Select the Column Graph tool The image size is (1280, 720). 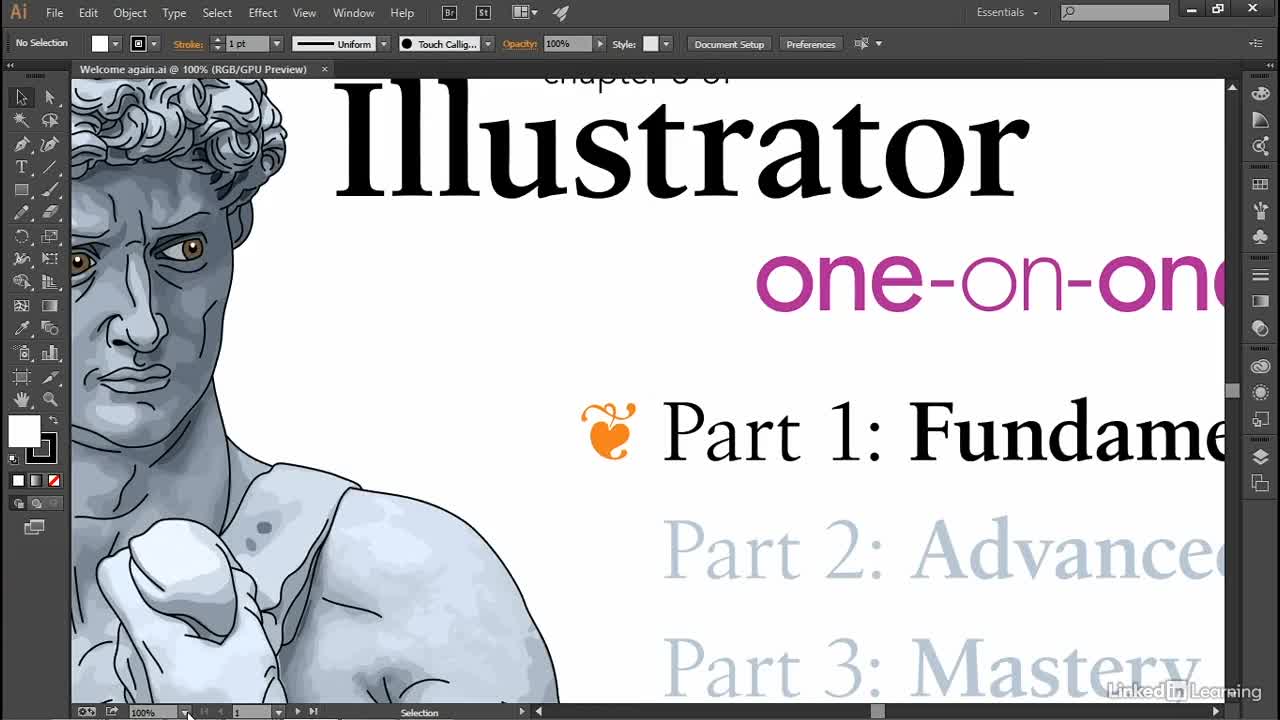50,353
